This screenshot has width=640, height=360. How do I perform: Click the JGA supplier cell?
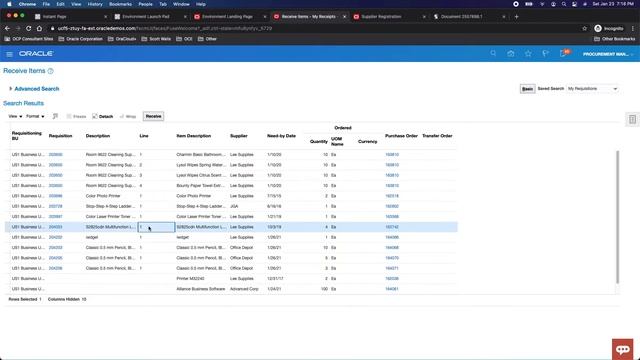[234, 206]
